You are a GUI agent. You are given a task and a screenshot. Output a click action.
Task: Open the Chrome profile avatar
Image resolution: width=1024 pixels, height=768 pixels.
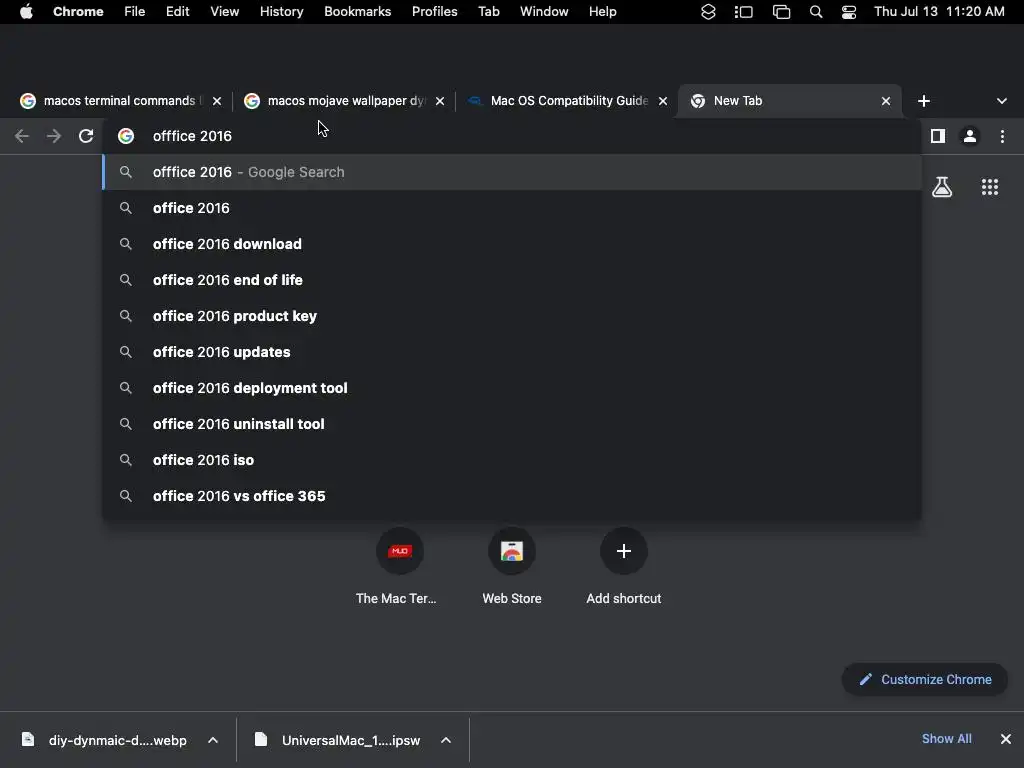tap(970, 136)
